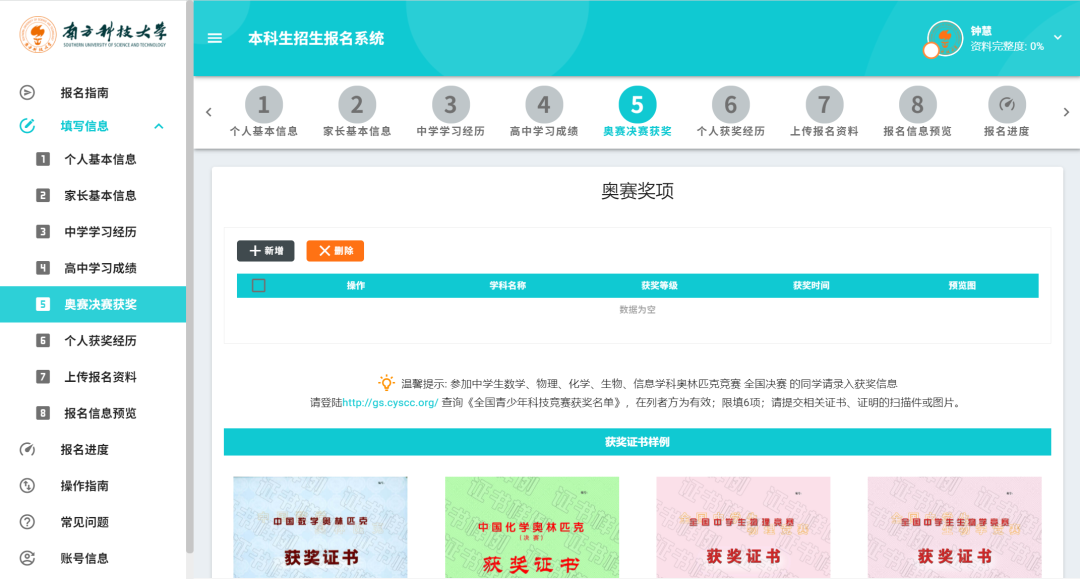Image resolution: width=1080 pixels, height=579 pixels.
Task: Open 操作指南 from the sidebar
Action: pyautogui.click(x=28, y=486)
